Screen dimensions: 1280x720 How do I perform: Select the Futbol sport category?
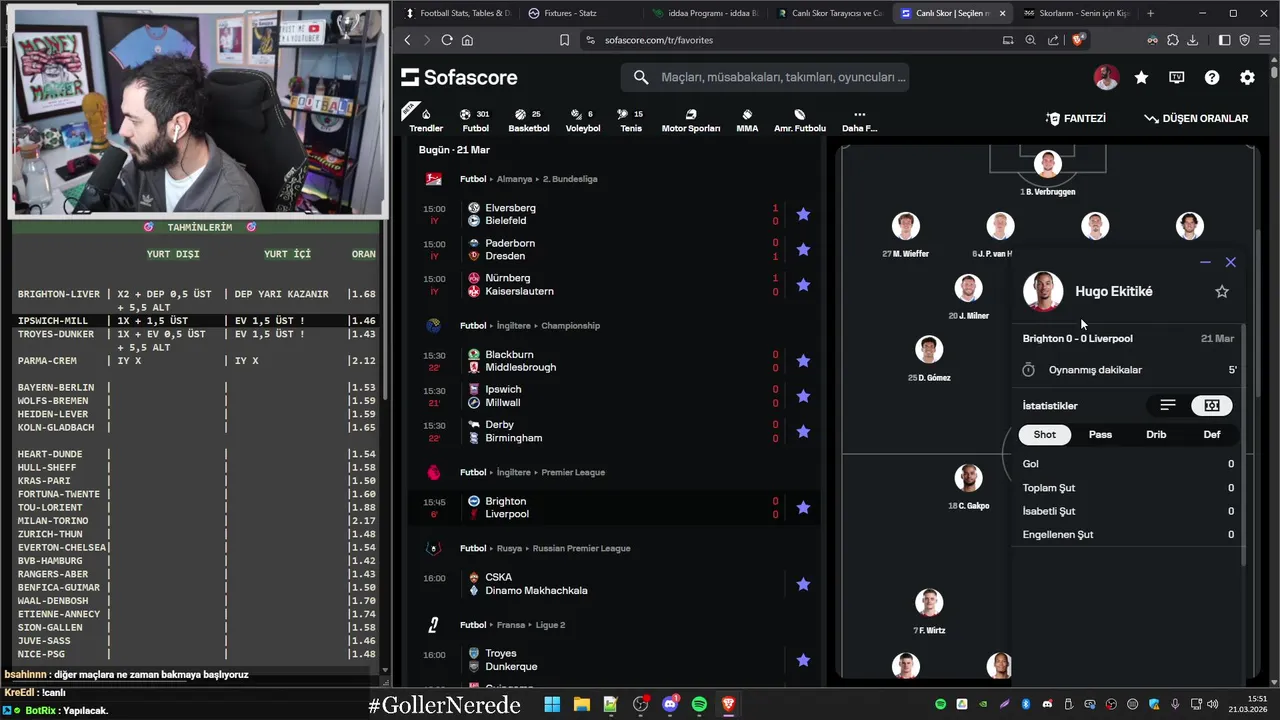[x=475, y=120]
